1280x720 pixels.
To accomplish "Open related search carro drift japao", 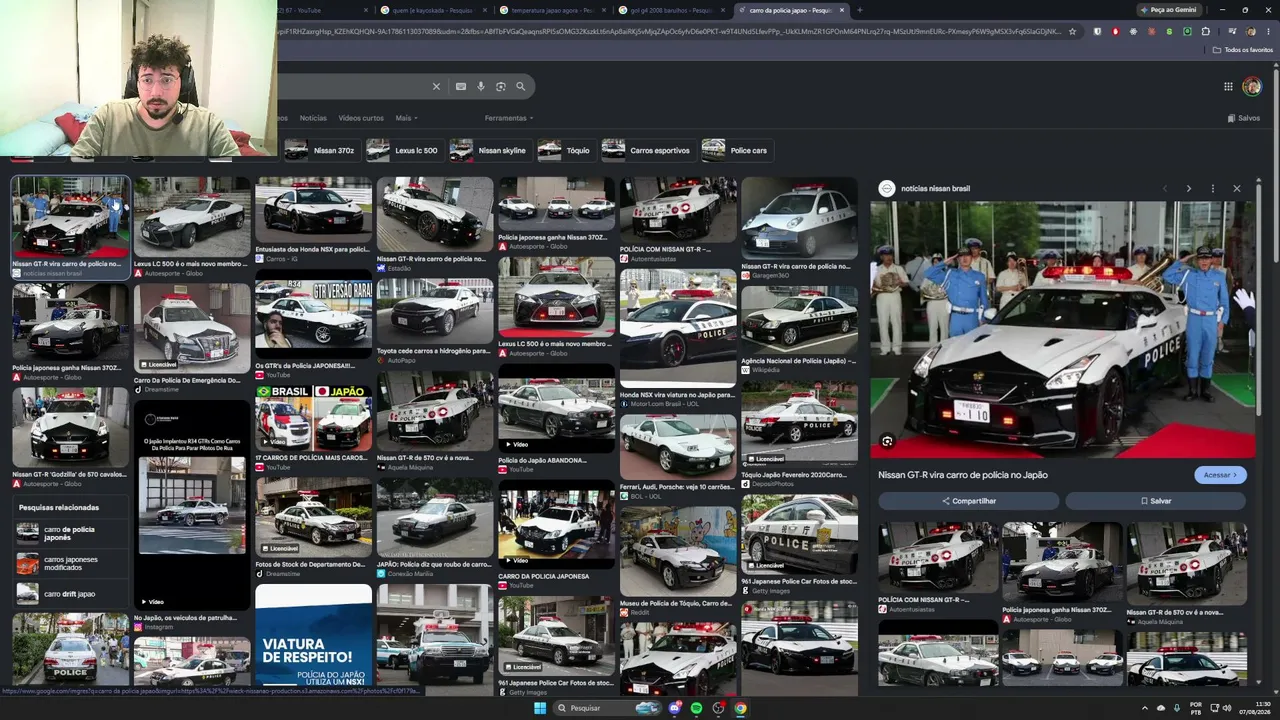I will click(x=72, y=594).
